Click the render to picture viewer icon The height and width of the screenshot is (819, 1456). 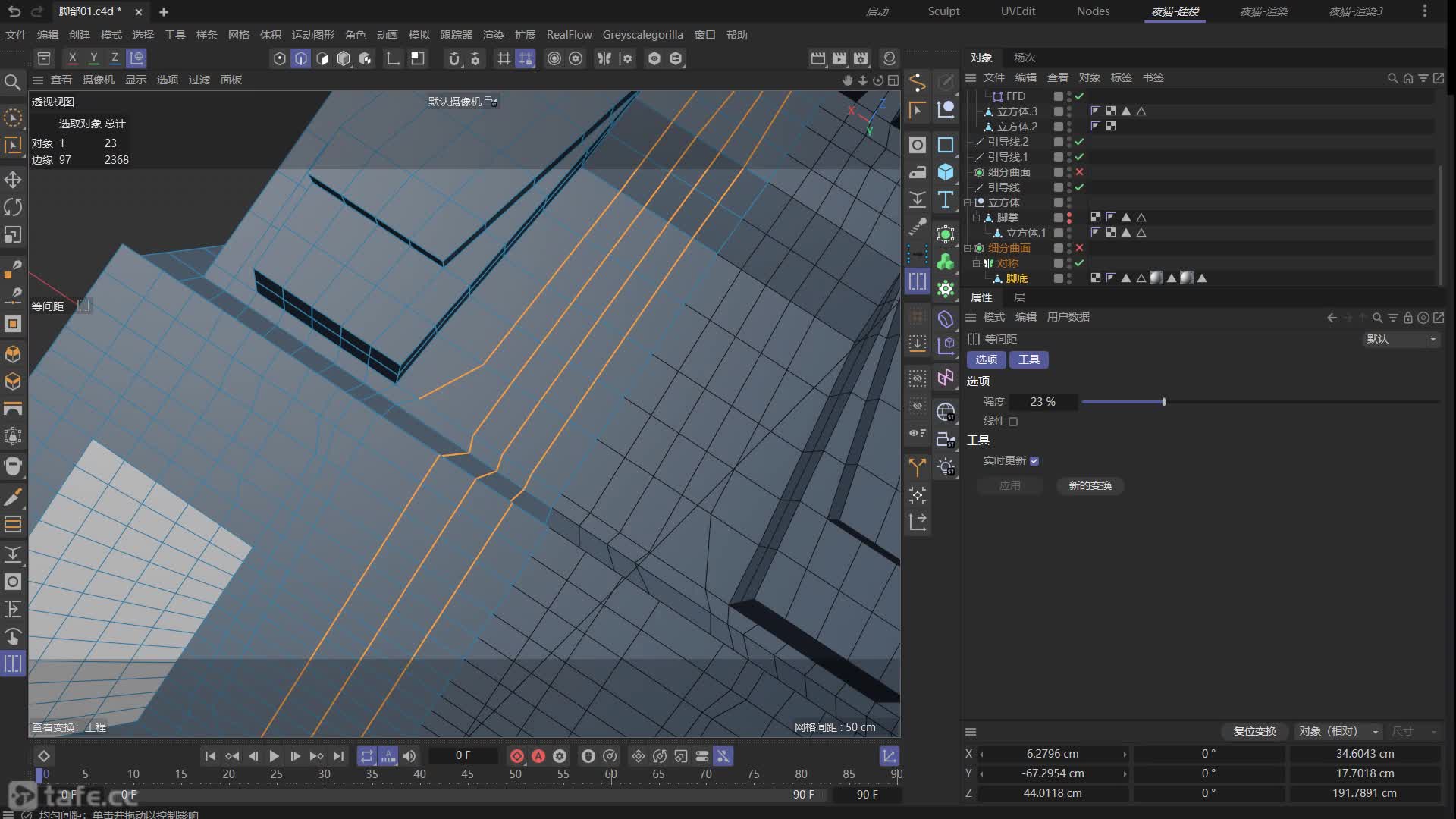[x=839, y=58]
